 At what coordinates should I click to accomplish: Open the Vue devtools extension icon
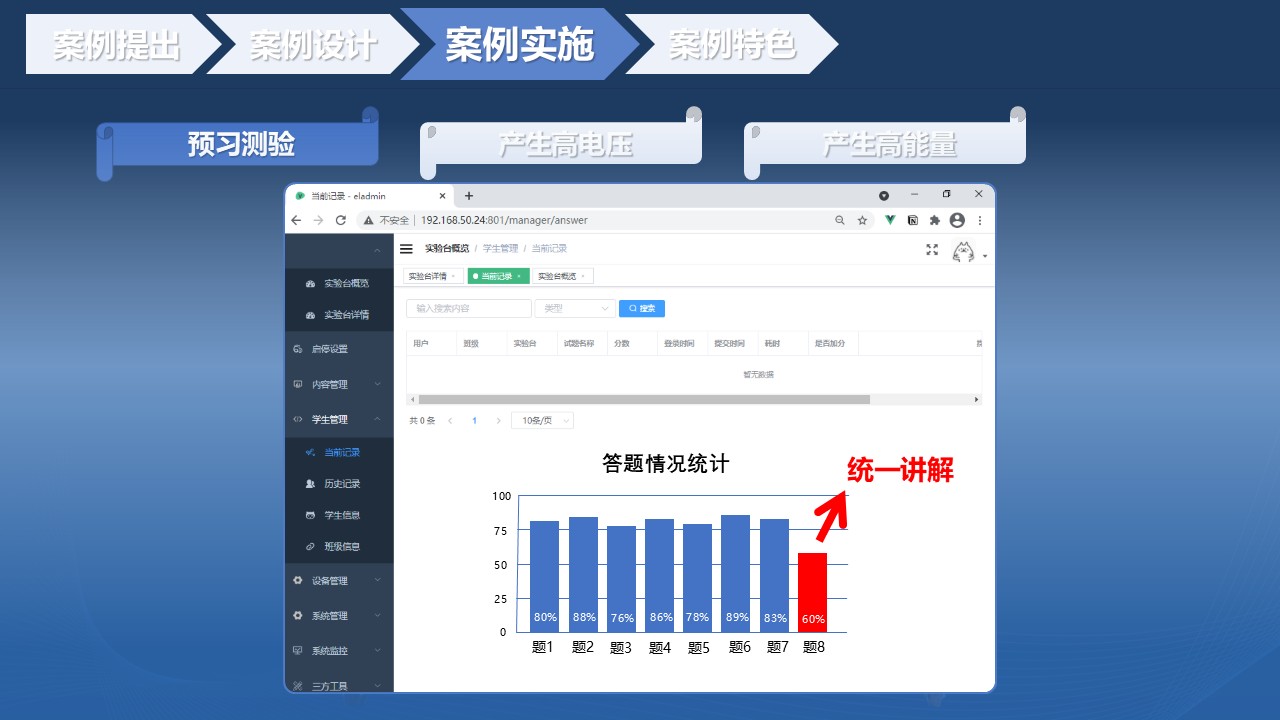tap(889, 220)
